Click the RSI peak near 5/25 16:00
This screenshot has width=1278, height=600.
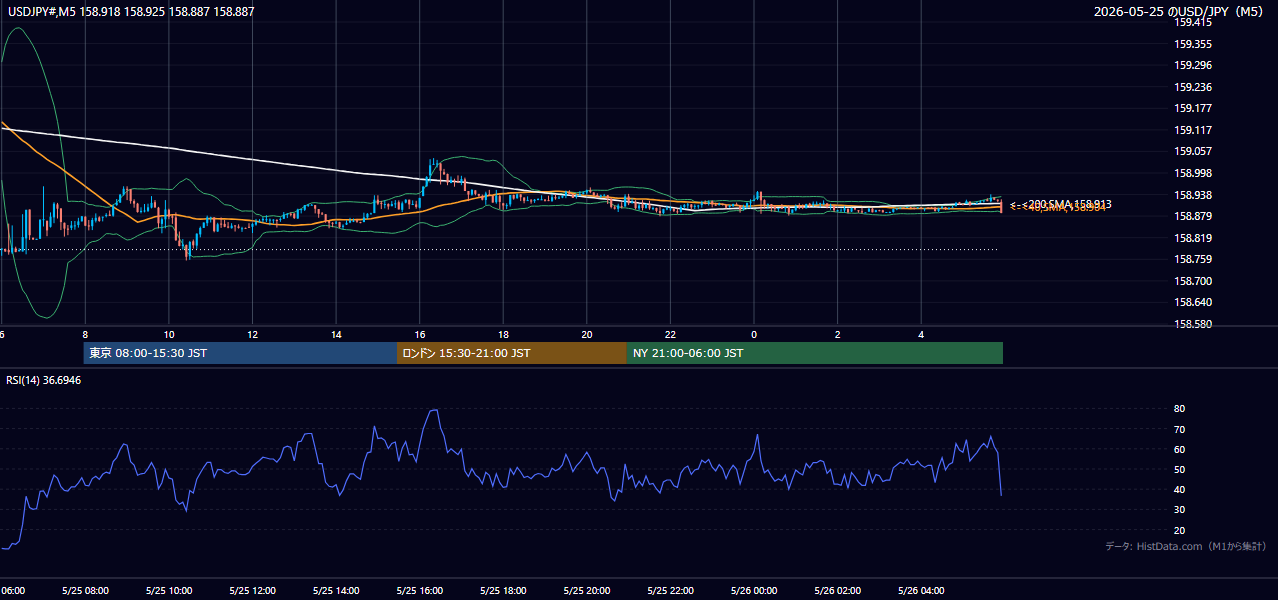pyautogui.click(x=434, y=410)
